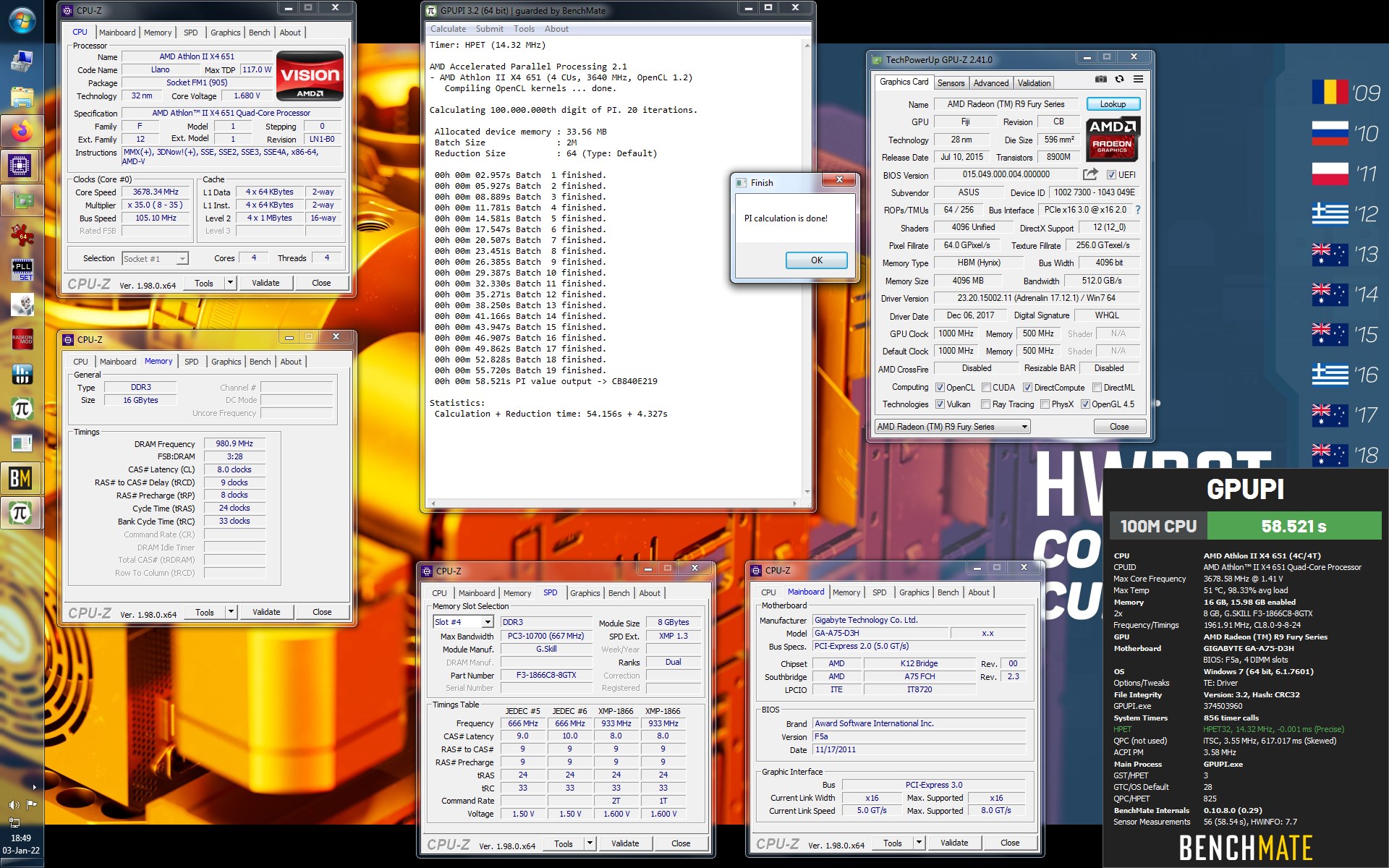
Task: Click Tools button in the CPU-Z SPD window
Action: [564, 843]
